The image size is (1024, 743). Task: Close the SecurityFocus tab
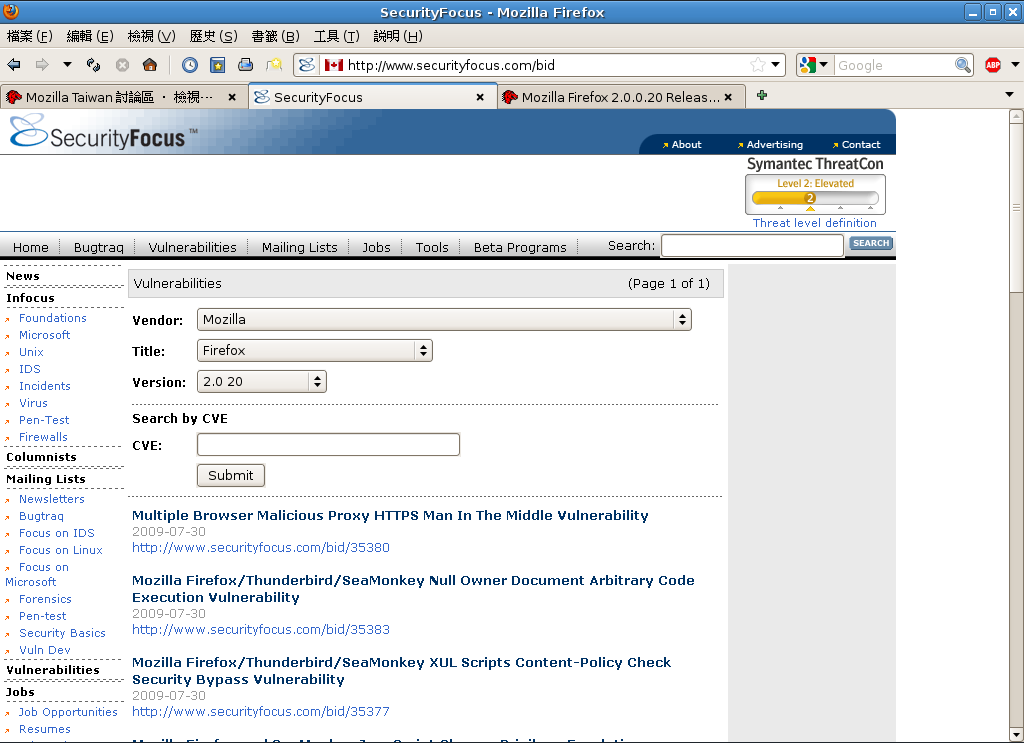(x=480, y=97)
